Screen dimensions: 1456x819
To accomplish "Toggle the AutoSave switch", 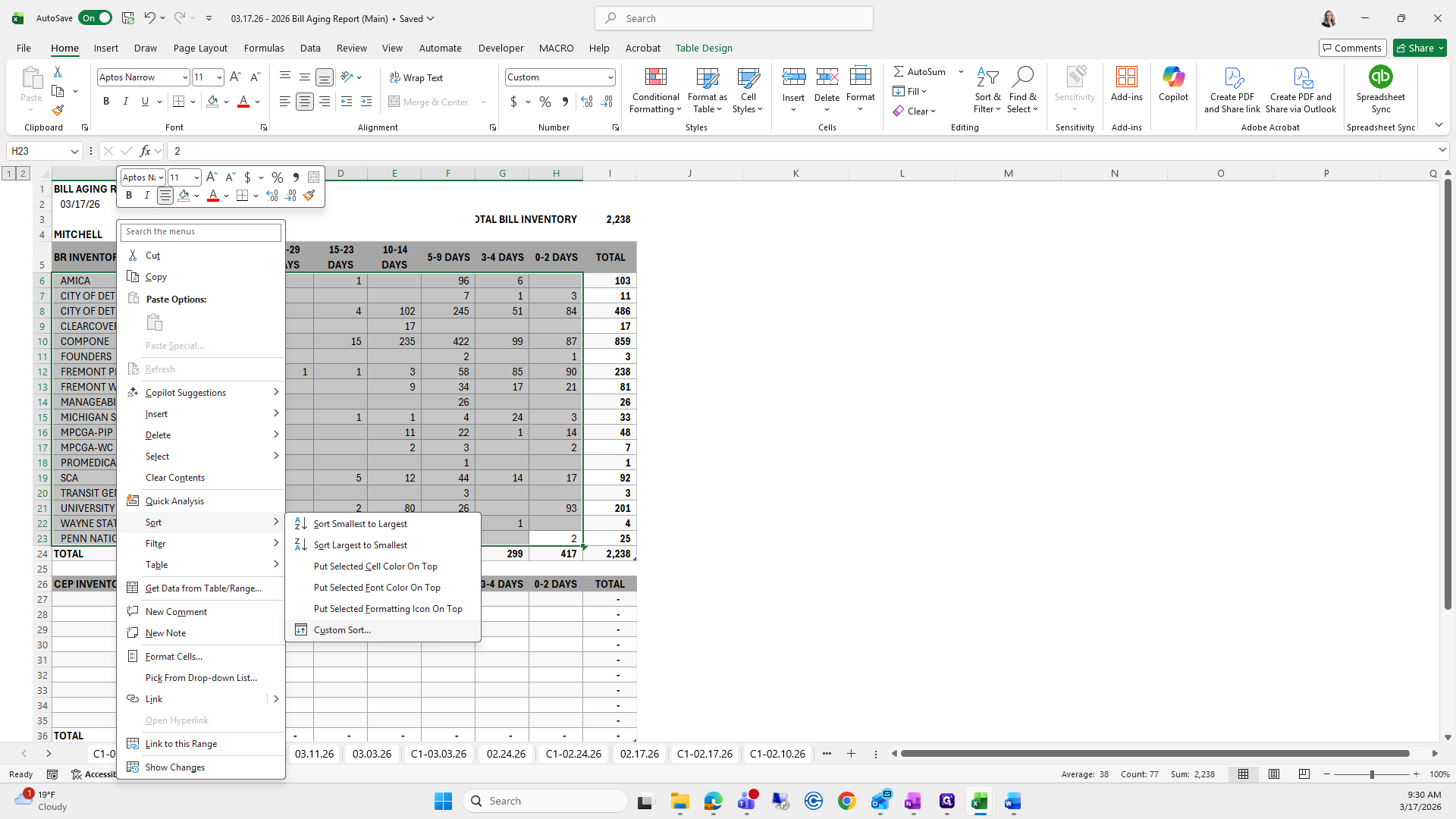I will coord(95,18).
